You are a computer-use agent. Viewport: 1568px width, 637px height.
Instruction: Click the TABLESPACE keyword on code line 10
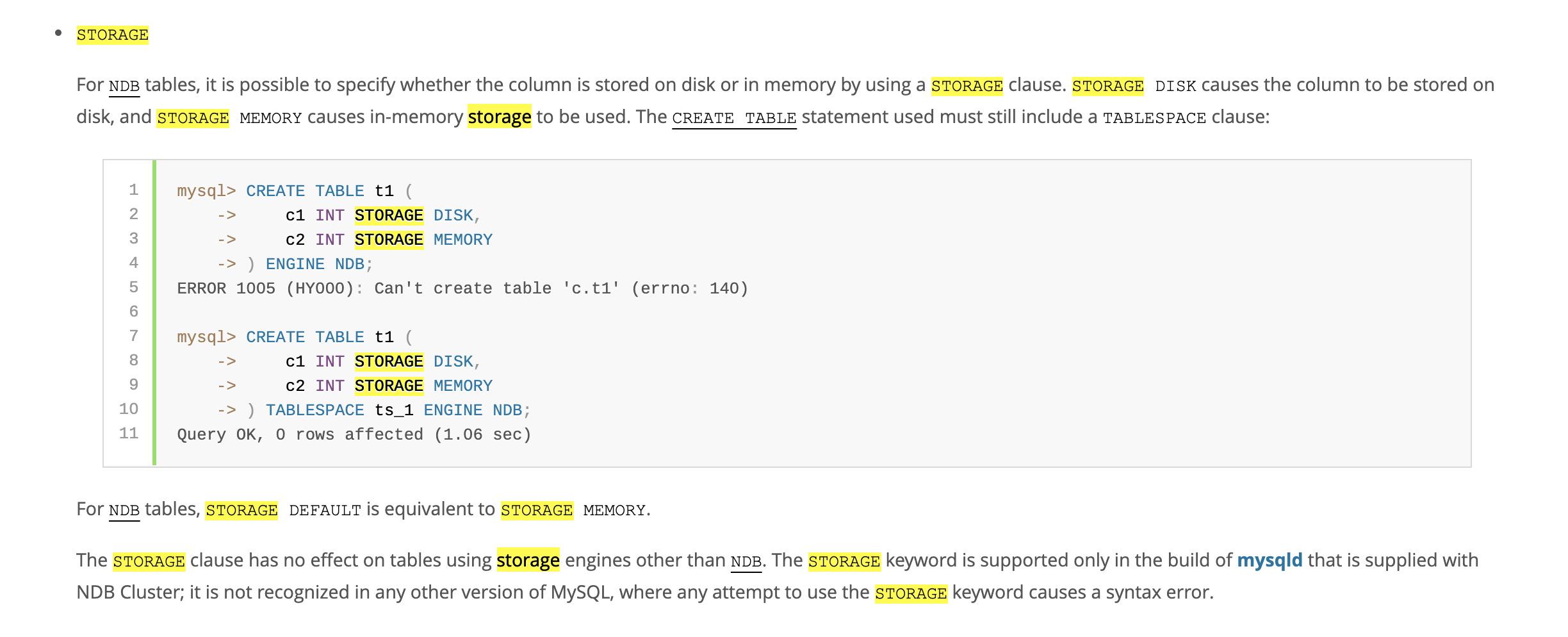click(314, 410)
